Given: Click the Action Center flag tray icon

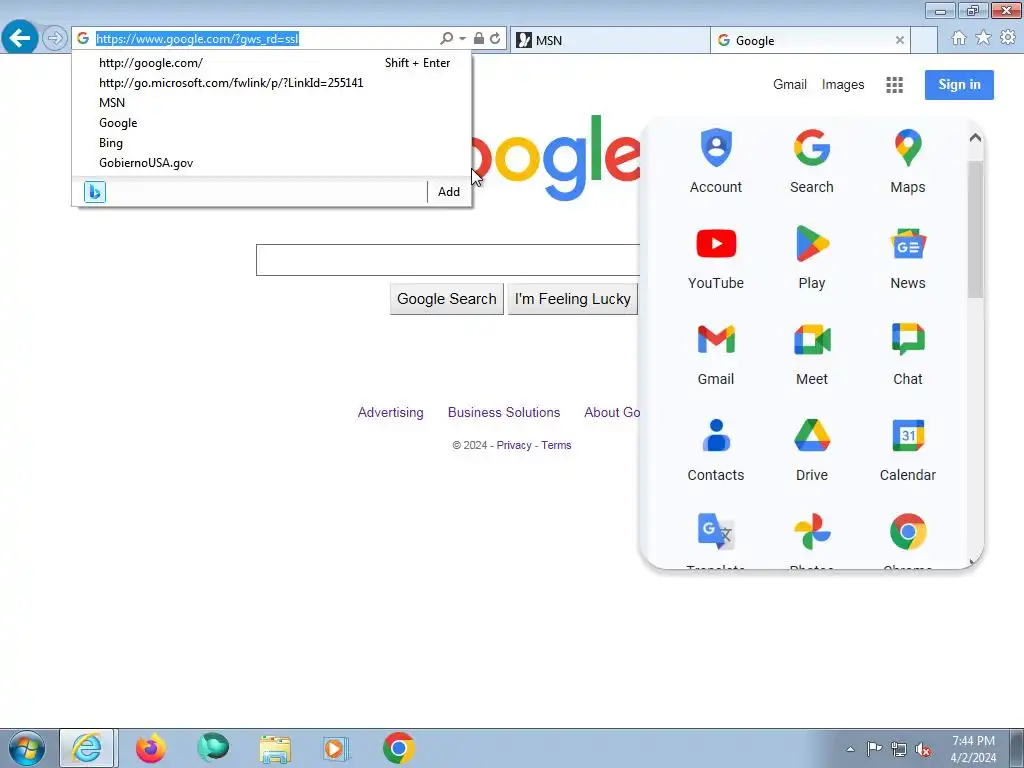Looking at the screenshot, I should [874, 749].
